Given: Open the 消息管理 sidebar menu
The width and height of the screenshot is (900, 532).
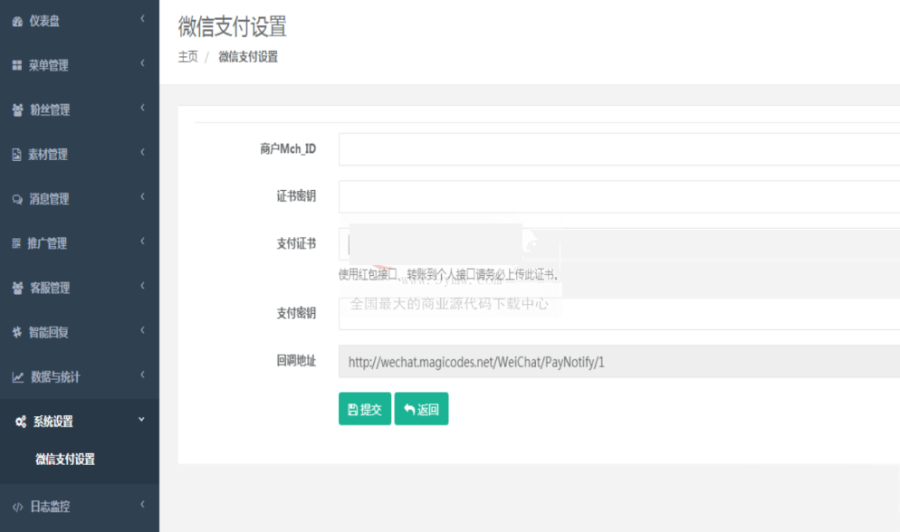Looking at the screenshot, I should click(x=79, y=199).
